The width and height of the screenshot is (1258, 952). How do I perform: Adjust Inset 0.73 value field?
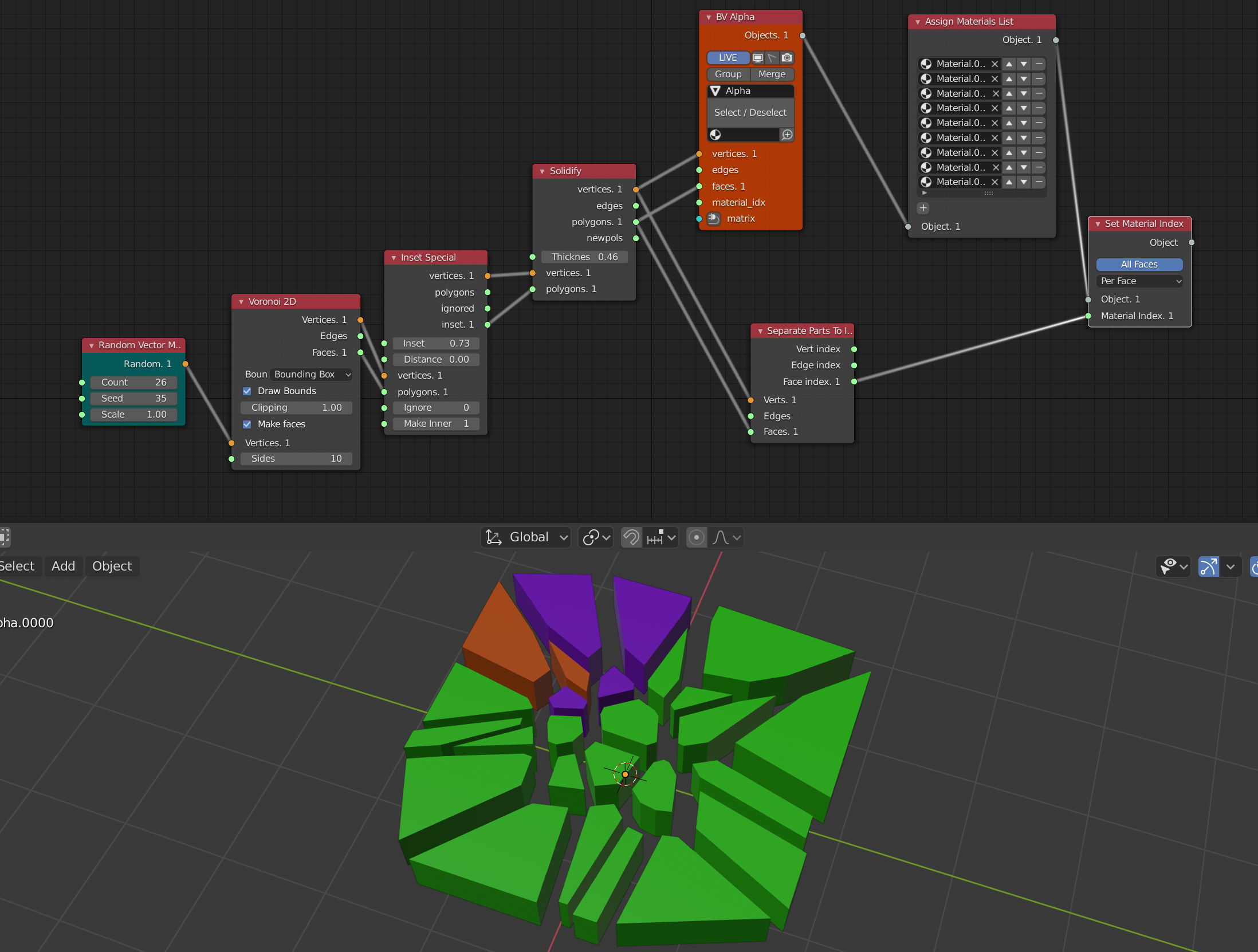(436, 344)
